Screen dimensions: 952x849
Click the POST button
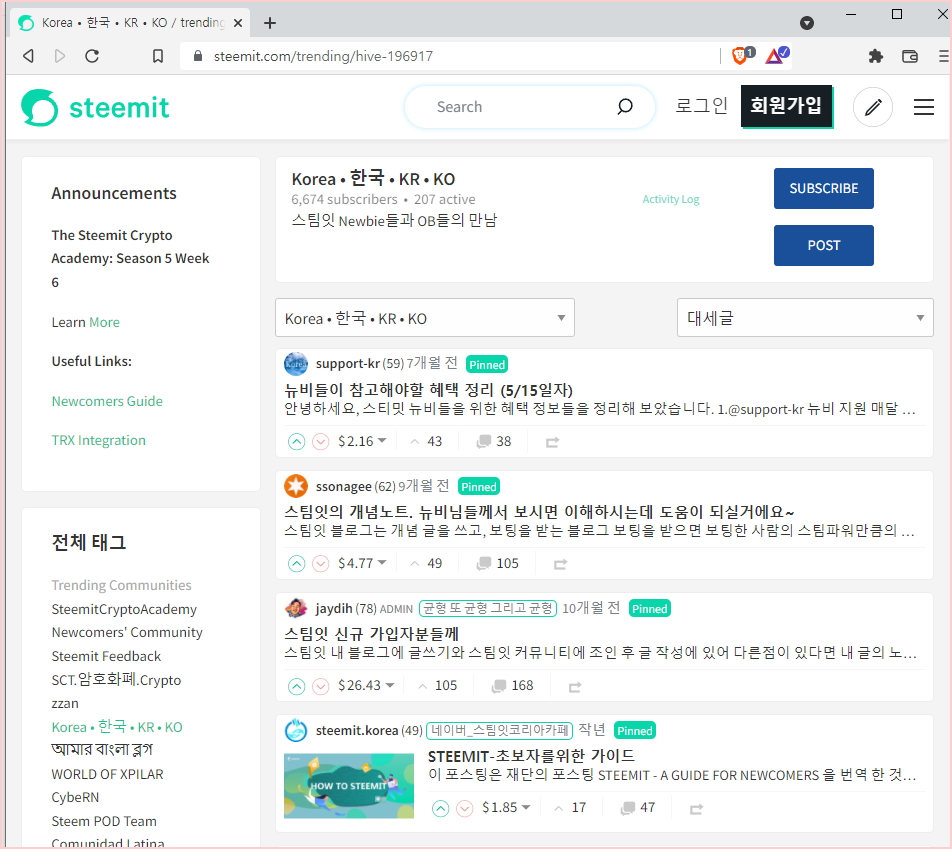click(x=823, y=245)
